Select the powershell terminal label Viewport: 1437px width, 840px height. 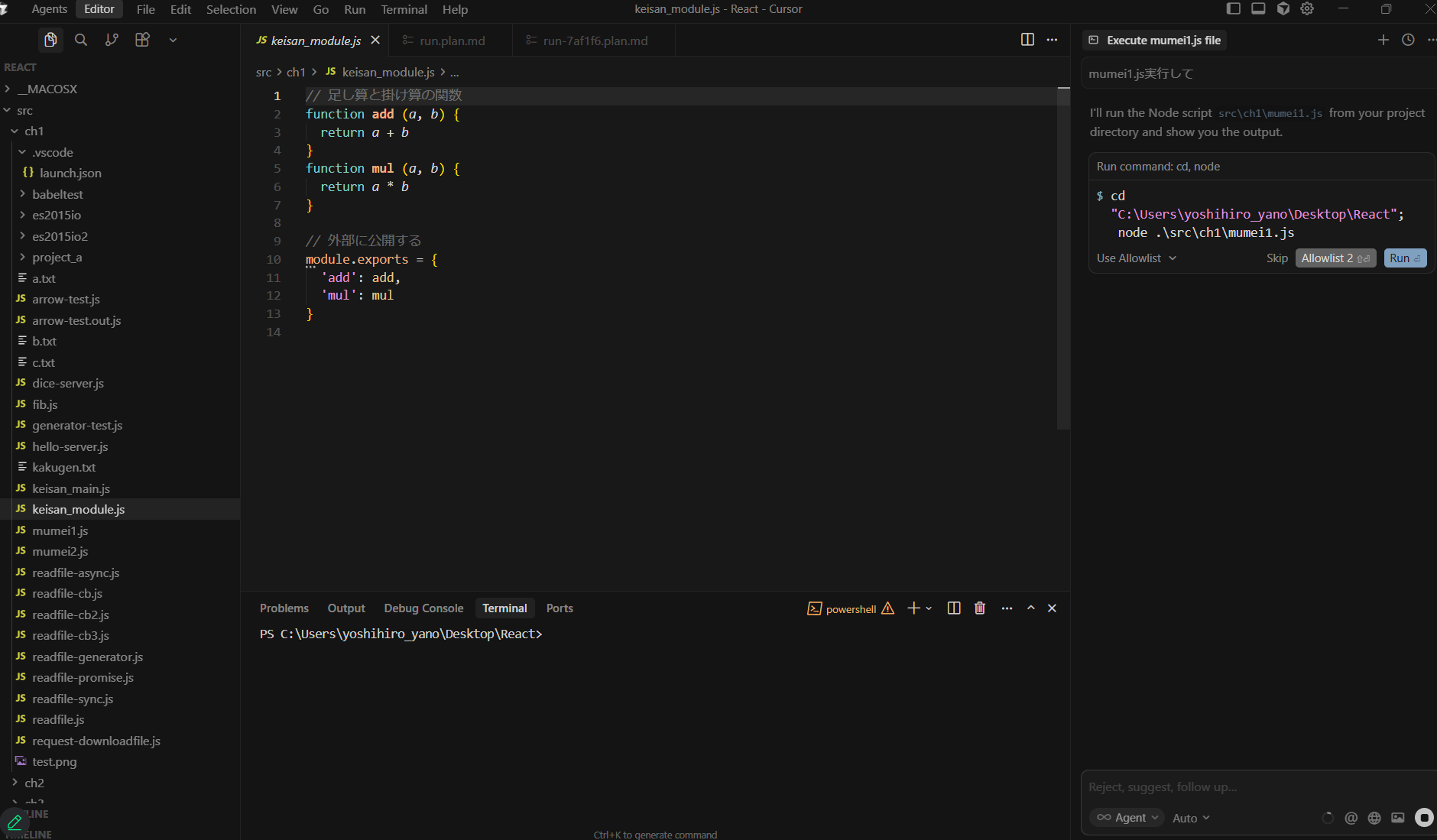click(851, 609)
